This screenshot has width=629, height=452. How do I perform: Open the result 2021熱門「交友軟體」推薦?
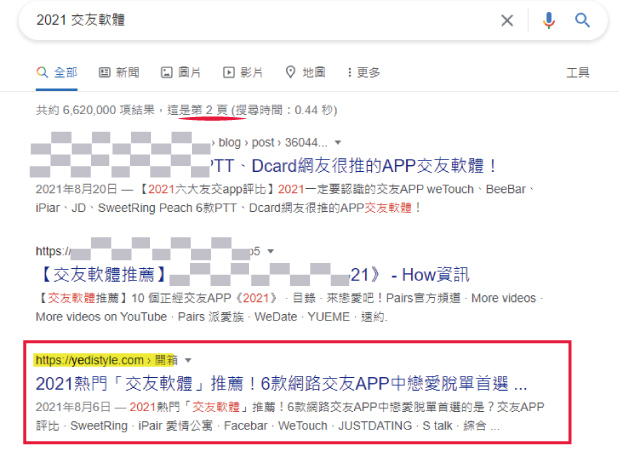[281, 383]
